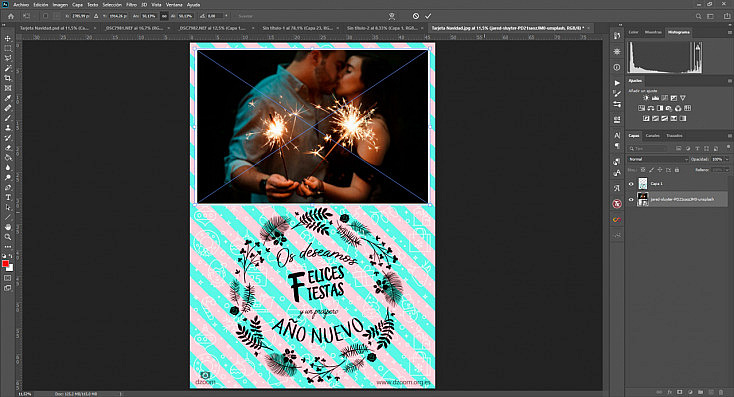Select the History Brush tool
This screenshot has width=734, height=397.
coord(7,138)
